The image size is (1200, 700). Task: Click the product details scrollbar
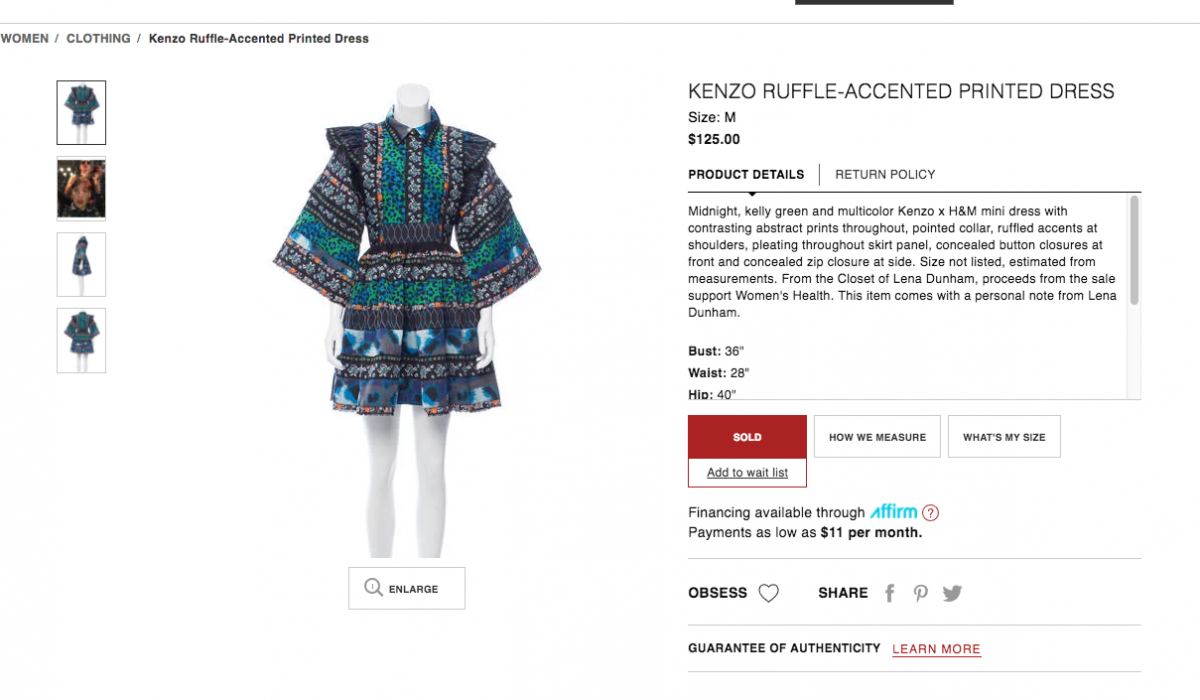[1134, 250]
